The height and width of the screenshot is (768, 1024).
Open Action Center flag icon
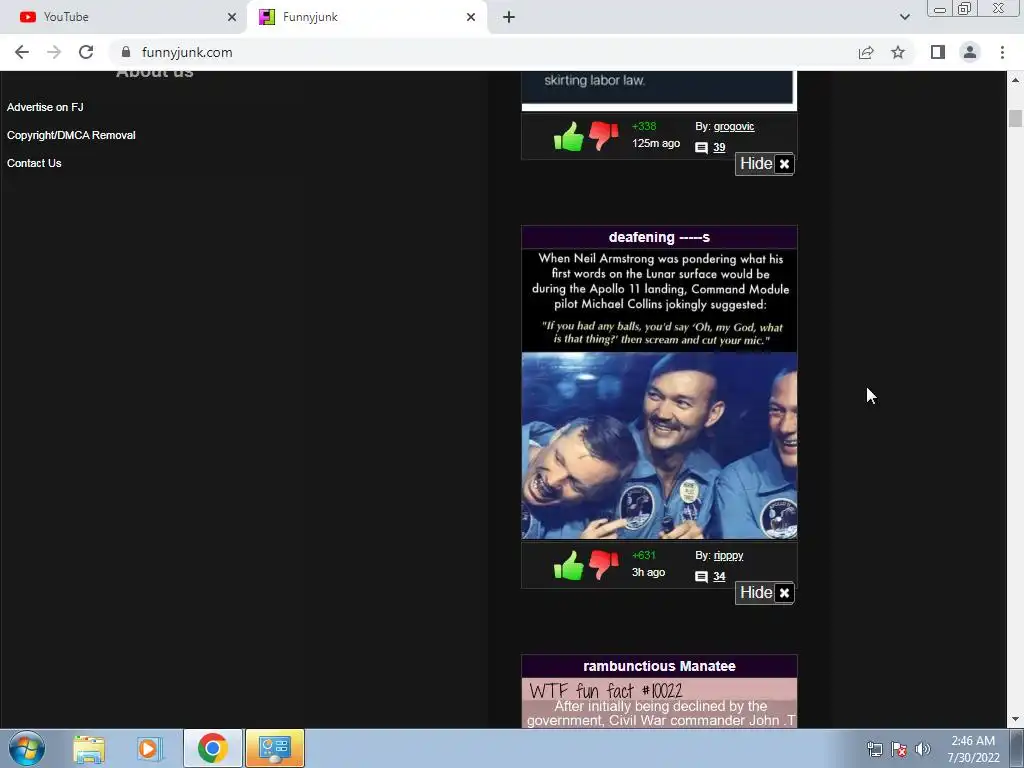(899, 749)
